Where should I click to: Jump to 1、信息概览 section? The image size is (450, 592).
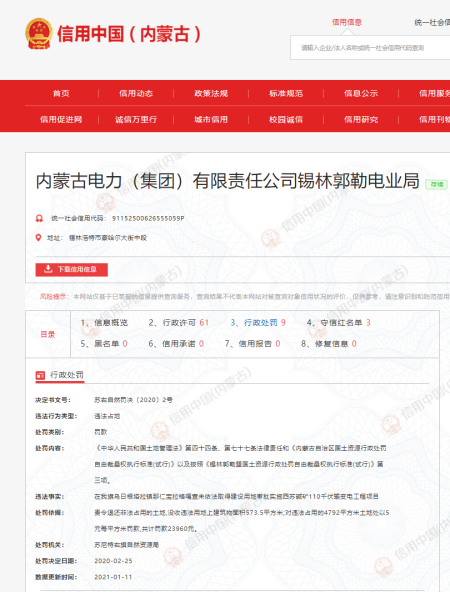(104, 322)
